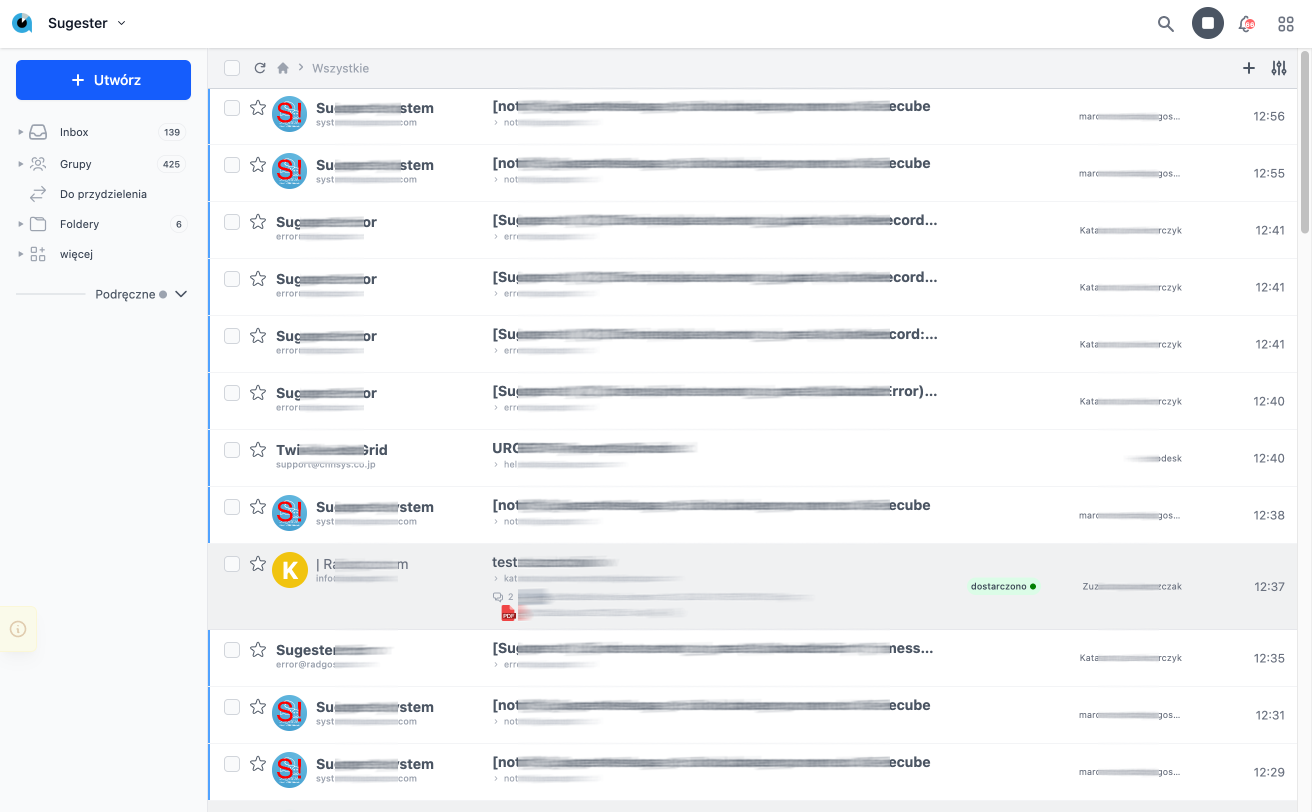
Task: Open the list filter settings icon
Action: coord(1279,68)
